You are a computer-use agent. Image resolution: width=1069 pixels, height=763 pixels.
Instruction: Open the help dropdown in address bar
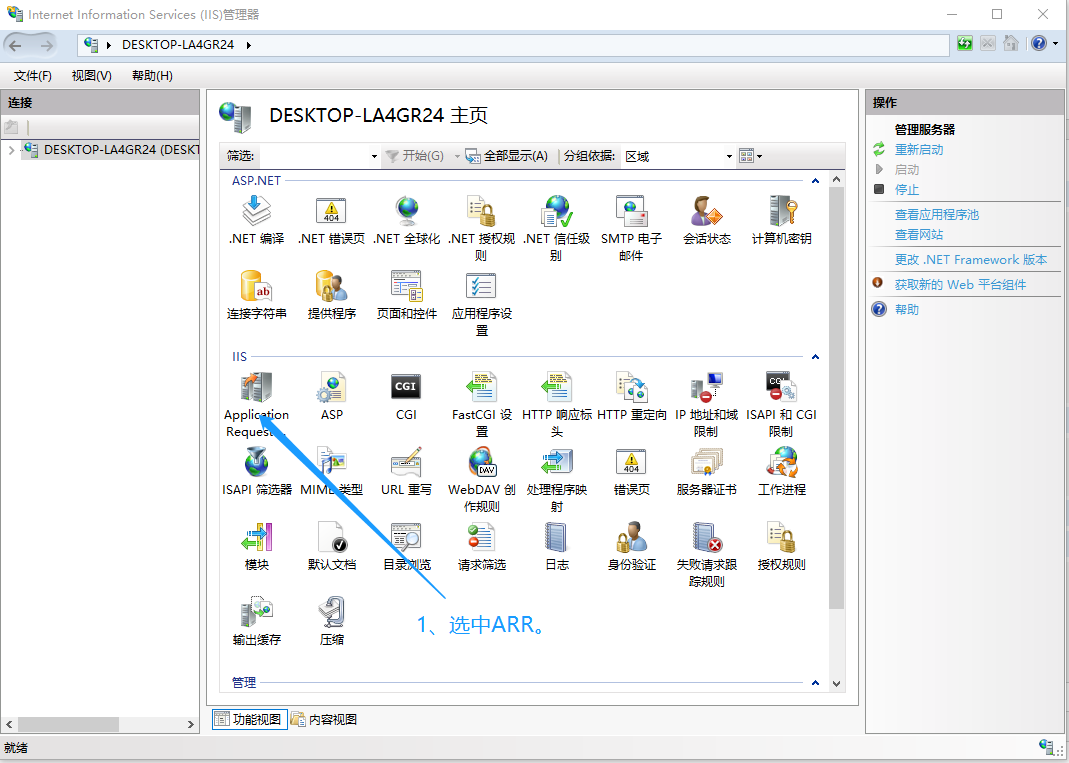[x=1055, y=44]
